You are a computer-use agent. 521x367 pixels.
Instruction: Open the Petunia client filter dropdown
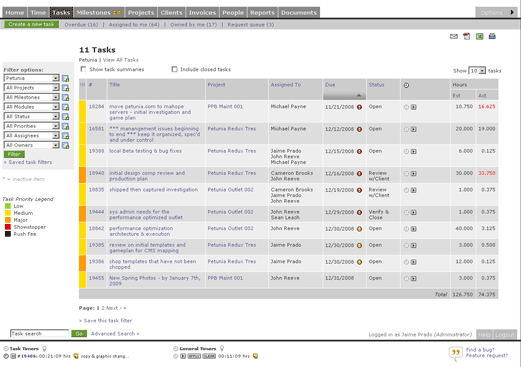pyautogui.click(x=32, y=78)
